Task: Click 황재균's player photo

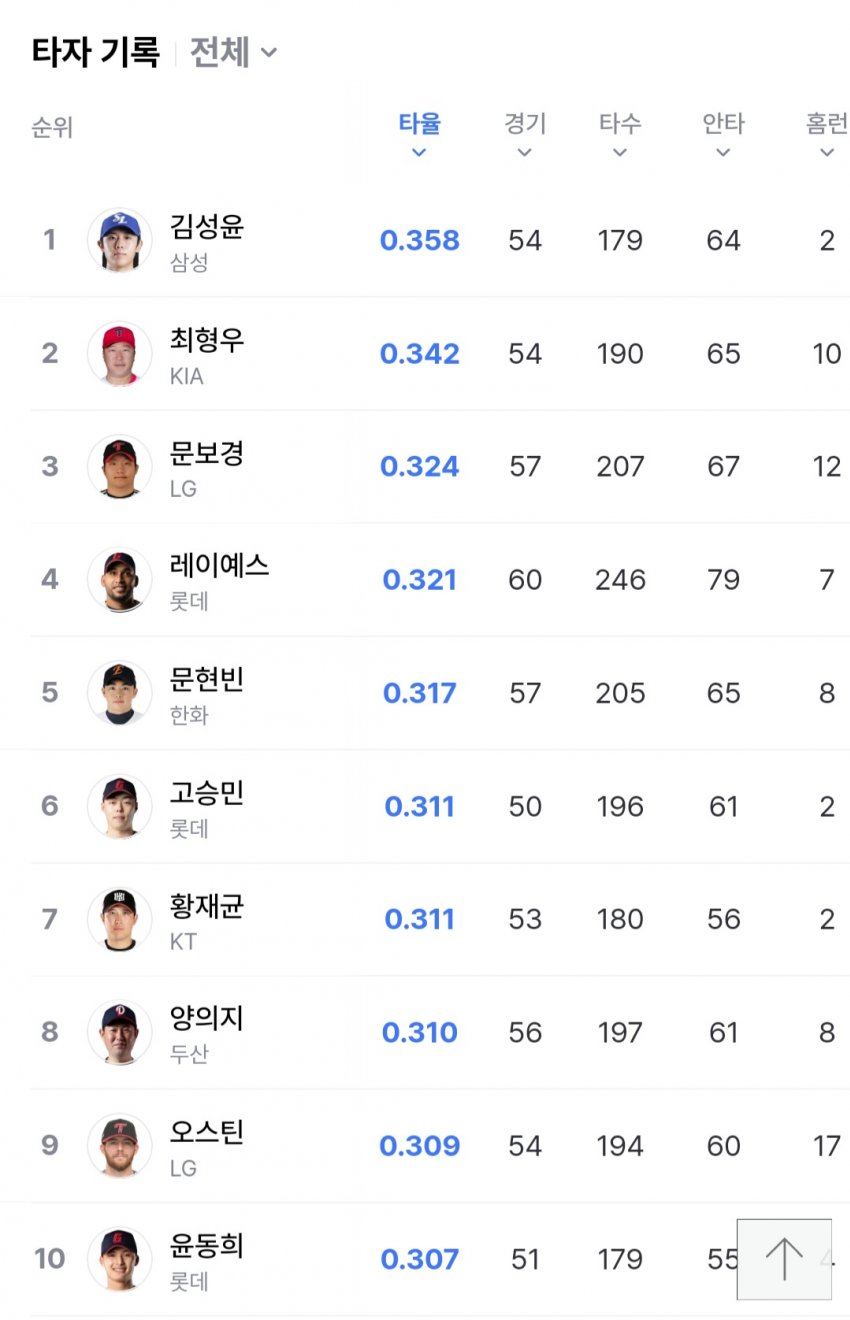Action: 120,919
